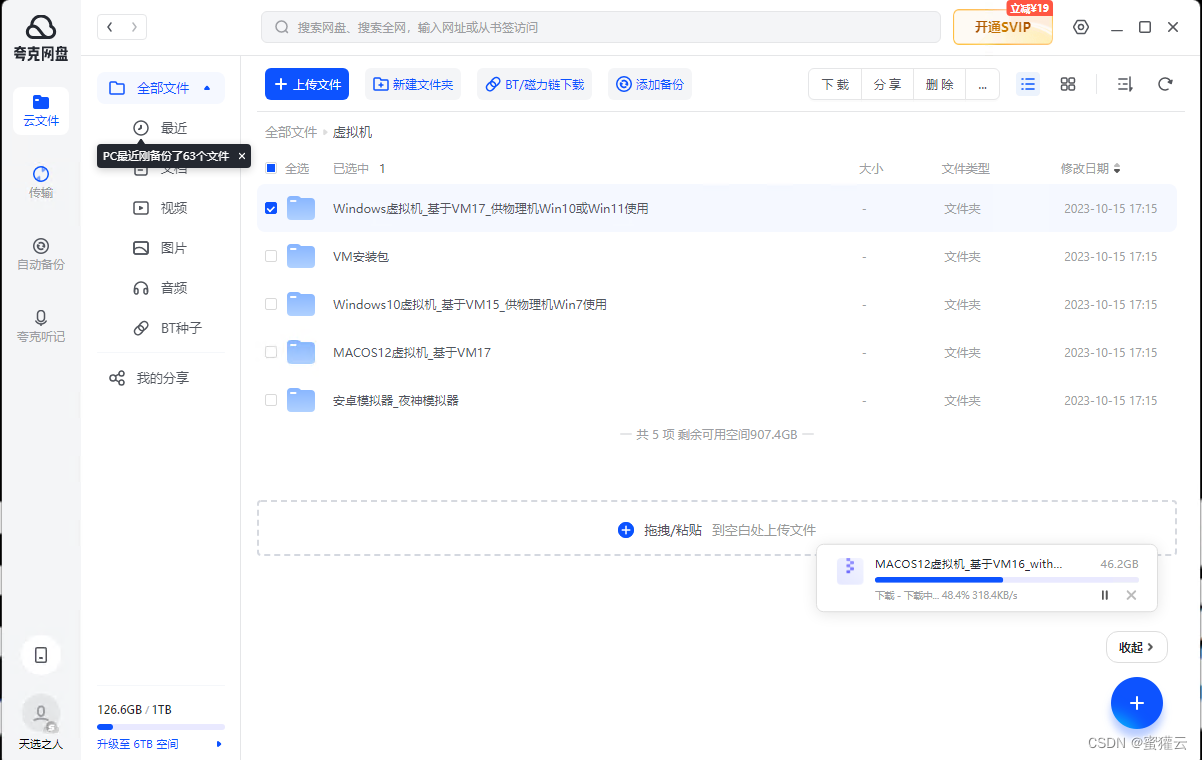Click 全部文件 in the breadcrumb
This screenshot has height=760, width=1202.
point(291,132)
